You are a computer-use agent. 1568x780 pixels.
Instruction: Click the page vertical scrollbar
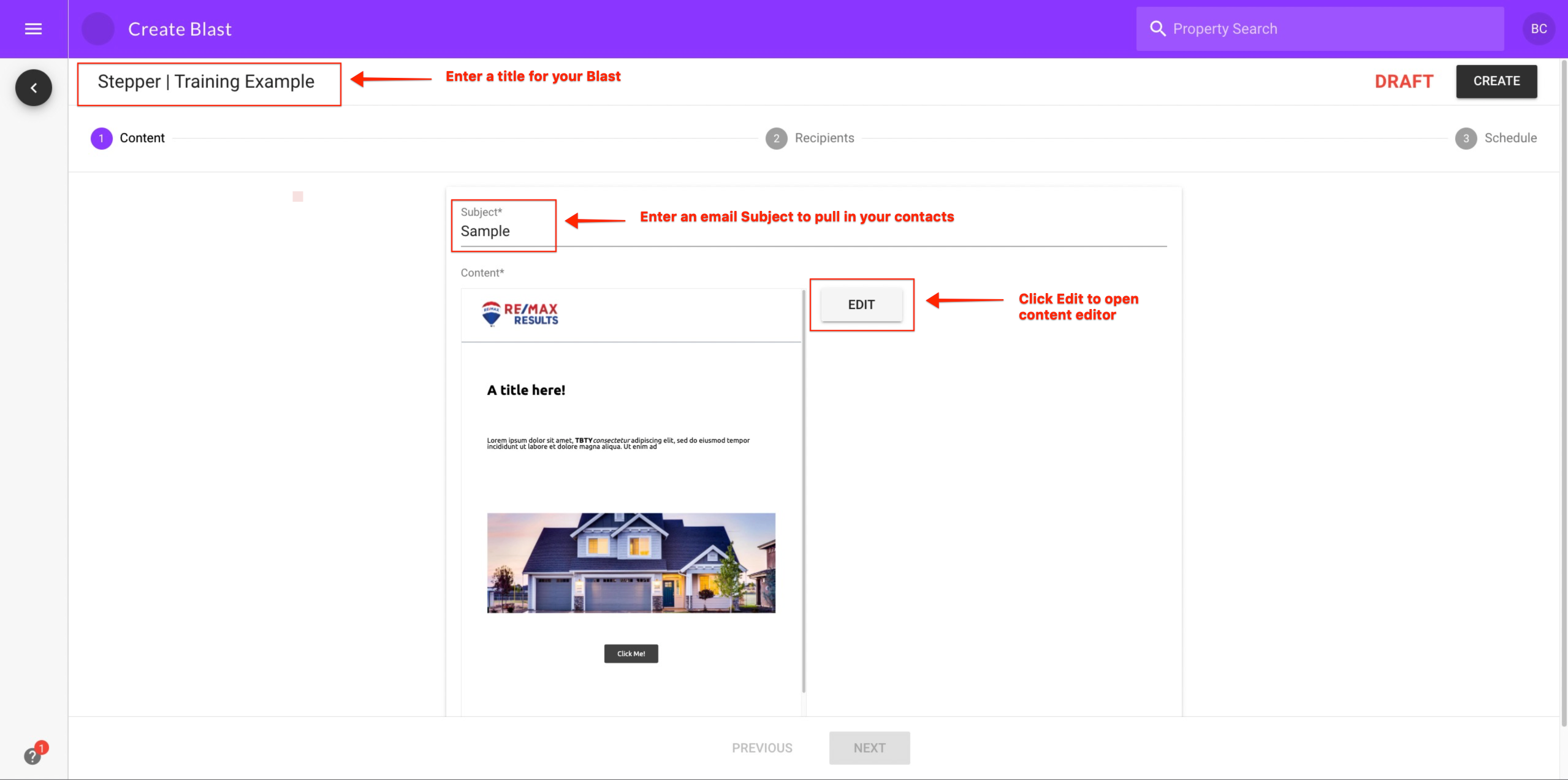[1563, 392]
